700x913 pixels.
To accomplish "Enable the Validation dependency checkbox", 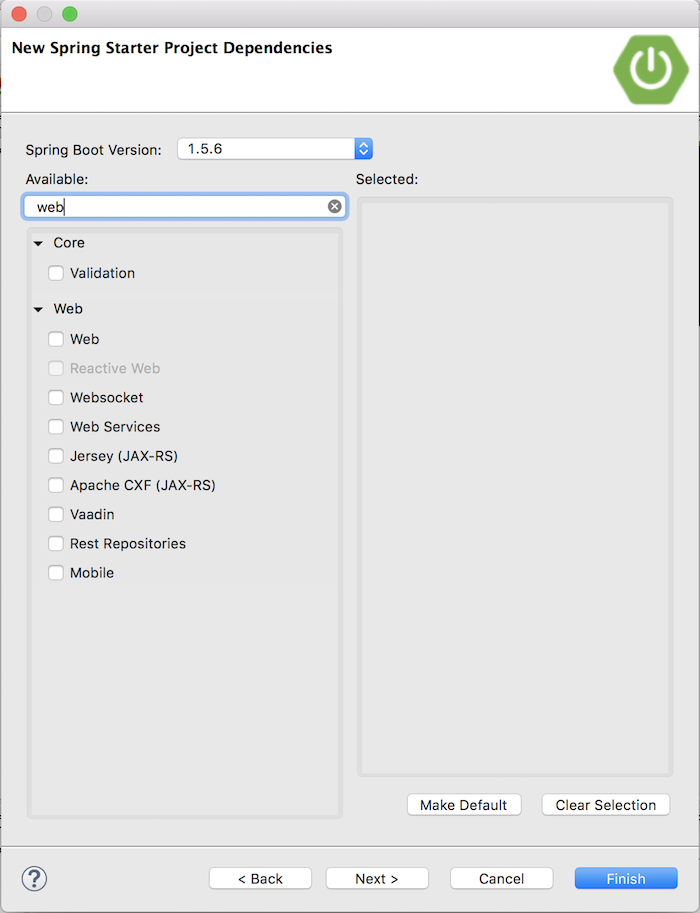I will click(56, 273).
